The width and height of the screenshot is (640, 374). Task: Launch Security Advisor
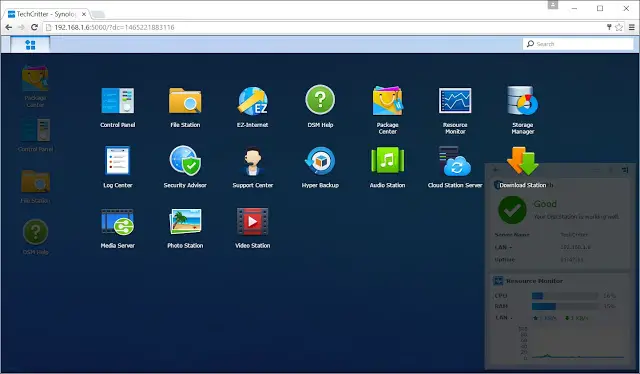click(x=185, y=167)
